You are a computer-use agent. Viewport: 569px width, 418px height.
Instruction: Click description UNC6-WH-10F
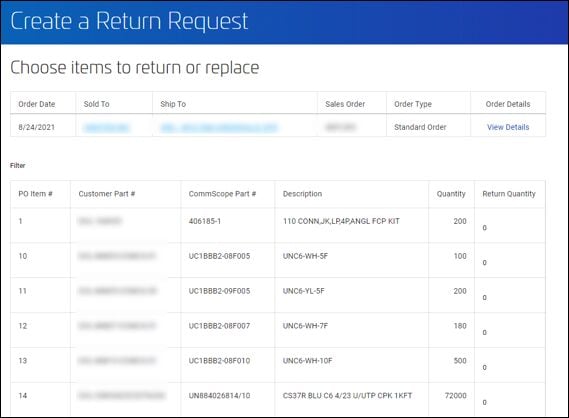(307, 361)
